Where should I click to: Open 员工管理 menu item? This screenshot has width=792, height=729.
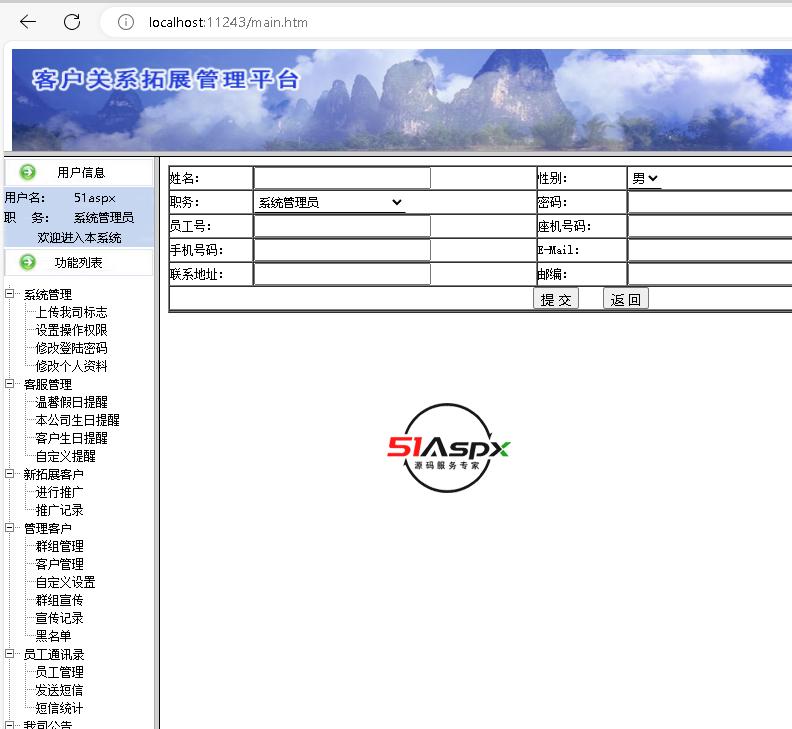click(59, 672)
